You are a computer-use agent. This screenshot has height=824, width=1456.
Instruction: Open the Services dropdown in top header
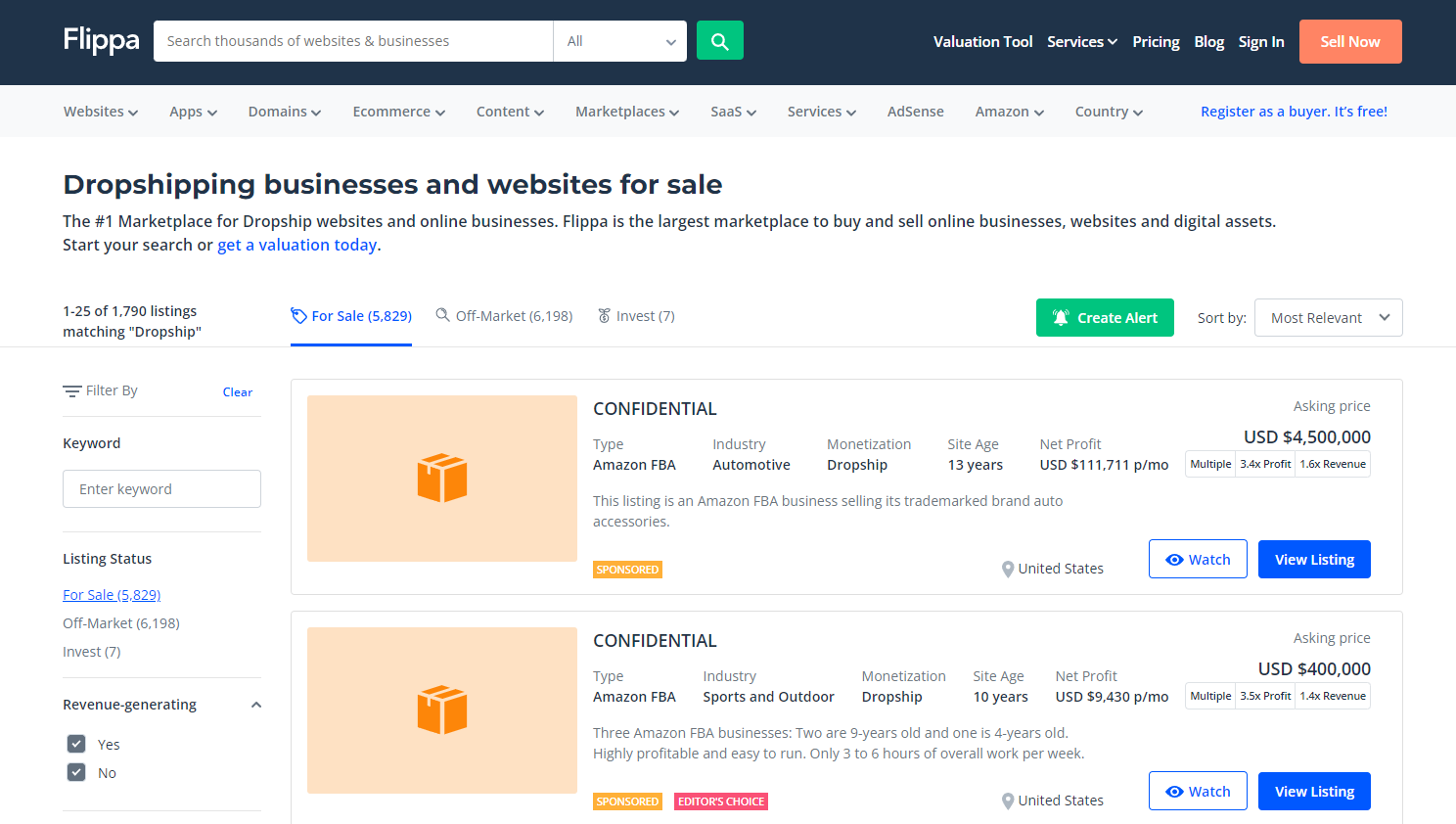pyautogui.click(x=1082, y=41)
